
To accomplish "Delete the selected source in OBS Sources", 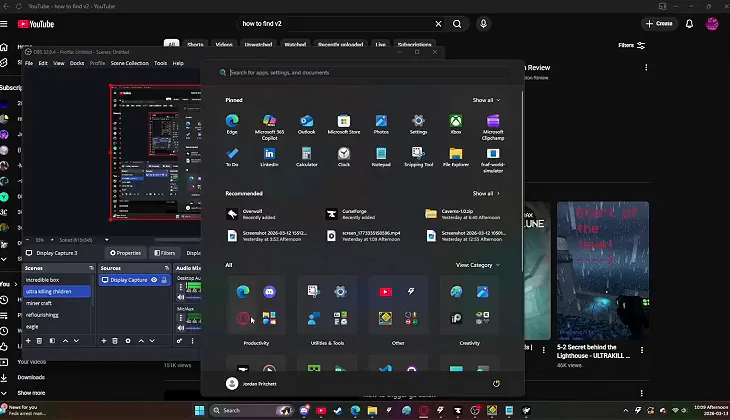I will point(115,341).
